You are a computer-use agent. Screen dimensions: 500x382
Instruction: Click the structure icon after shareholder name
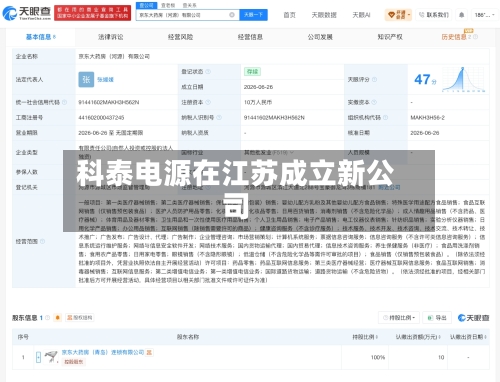(x=149, y=352)
